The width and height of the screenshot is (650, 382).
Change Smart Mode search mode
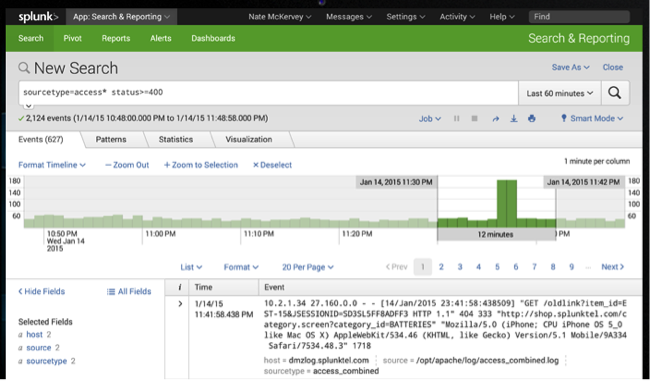(592, 118)
